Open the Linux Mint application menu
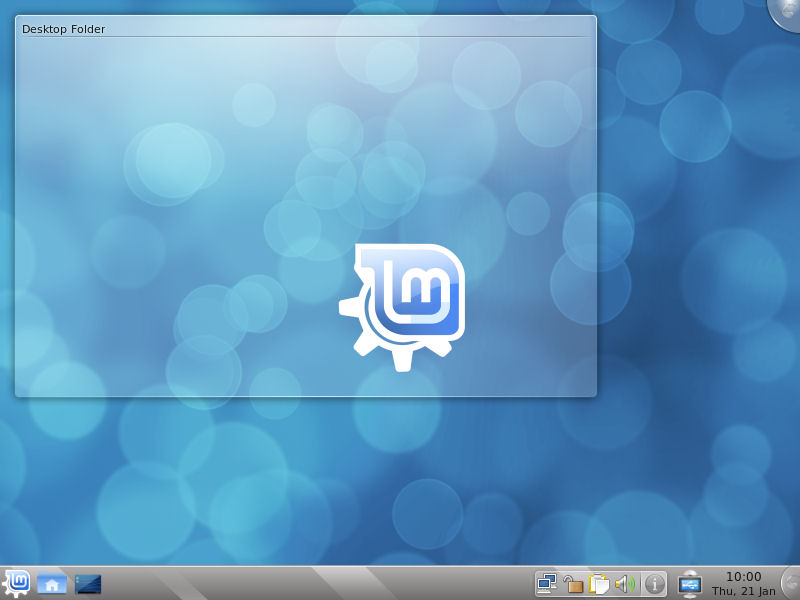Screen dimensions: 800x600 (17, 583)
